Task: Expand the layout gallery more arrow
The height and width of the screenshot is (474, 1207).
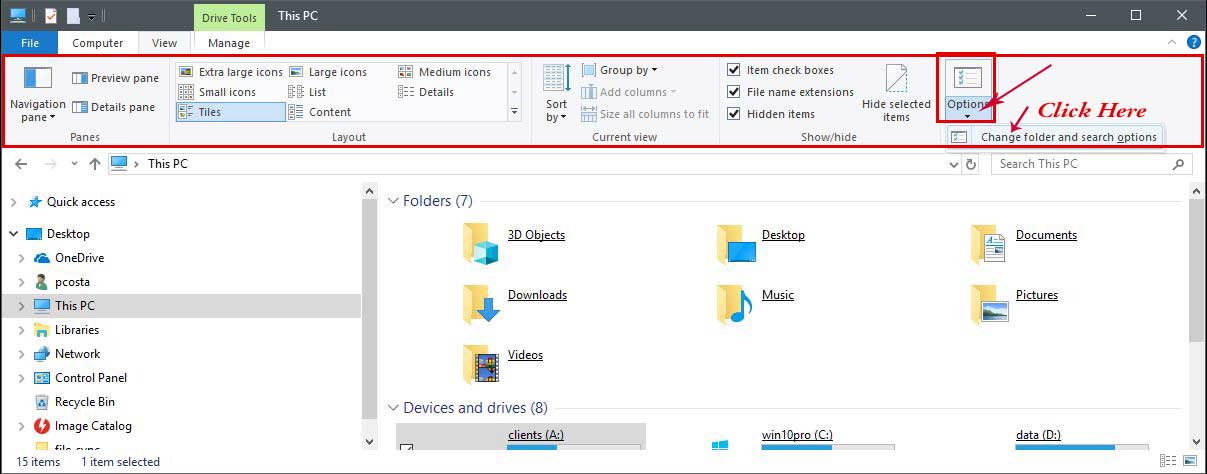Action: (x=515, y=112)
